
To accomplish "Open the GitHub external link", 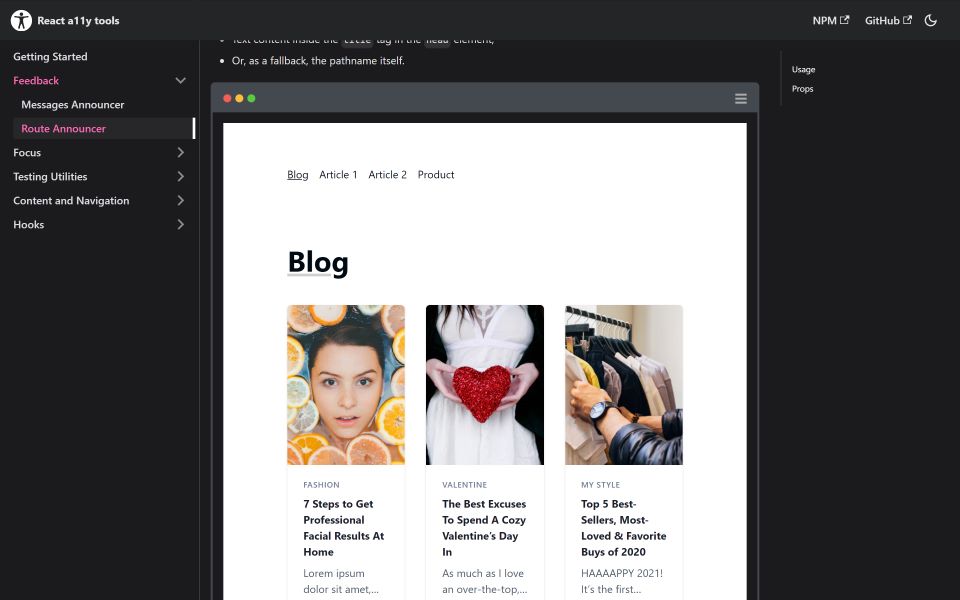I will click(x=888, y=20).
